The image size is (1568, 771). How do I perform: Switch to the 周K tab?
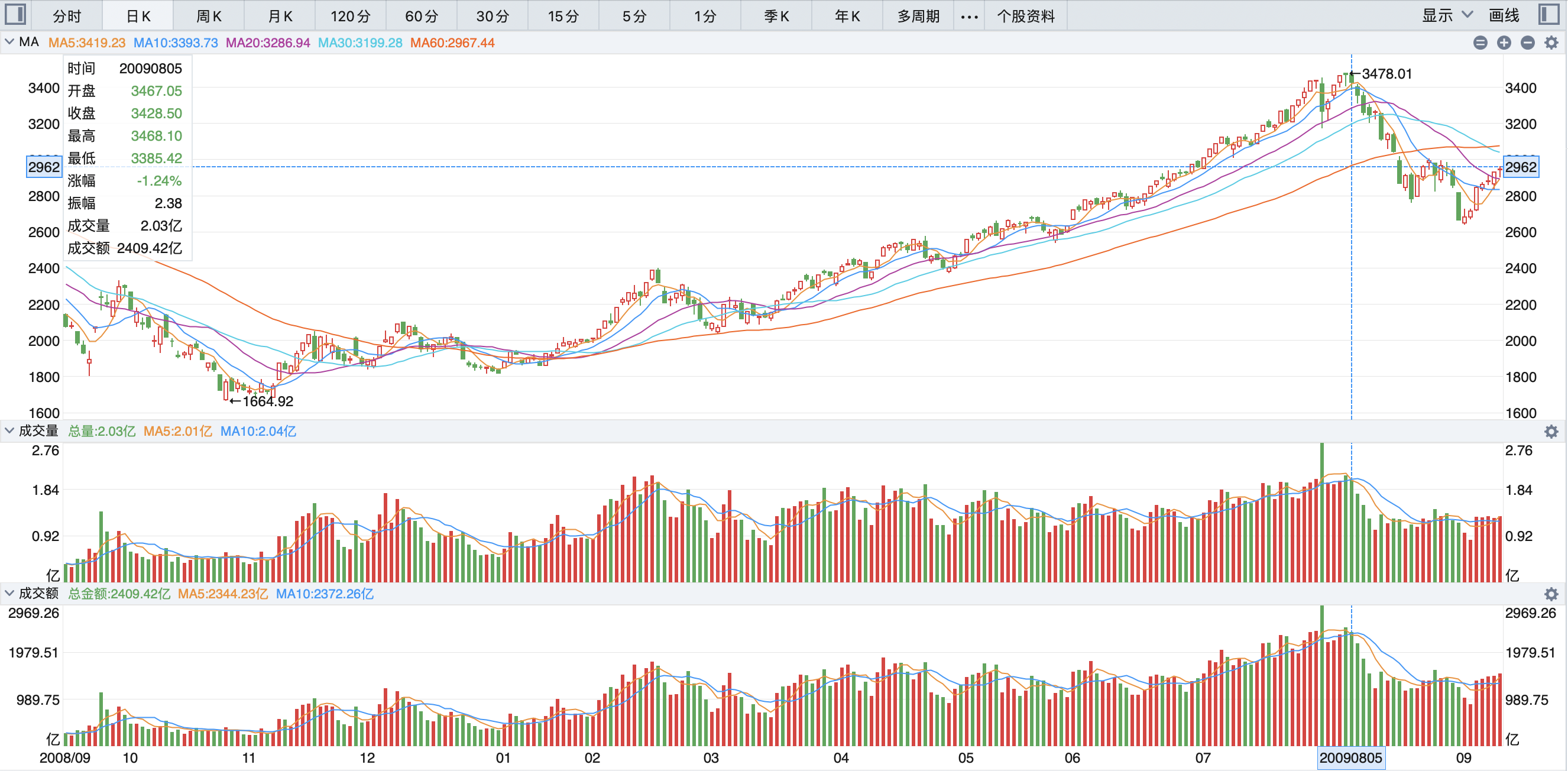pyautogui.click(x=208, y=17)
